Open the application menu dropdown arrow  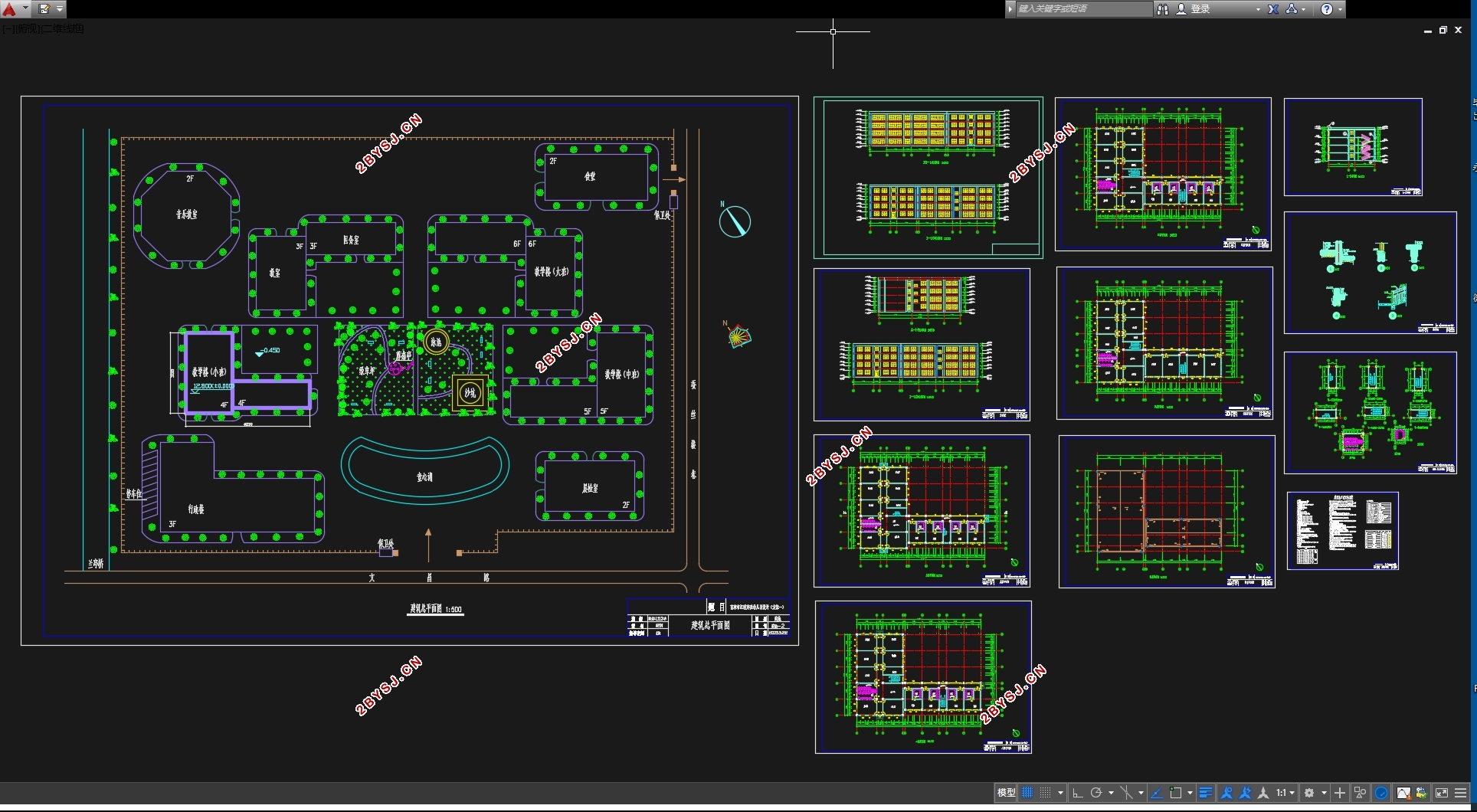[25, 8]
